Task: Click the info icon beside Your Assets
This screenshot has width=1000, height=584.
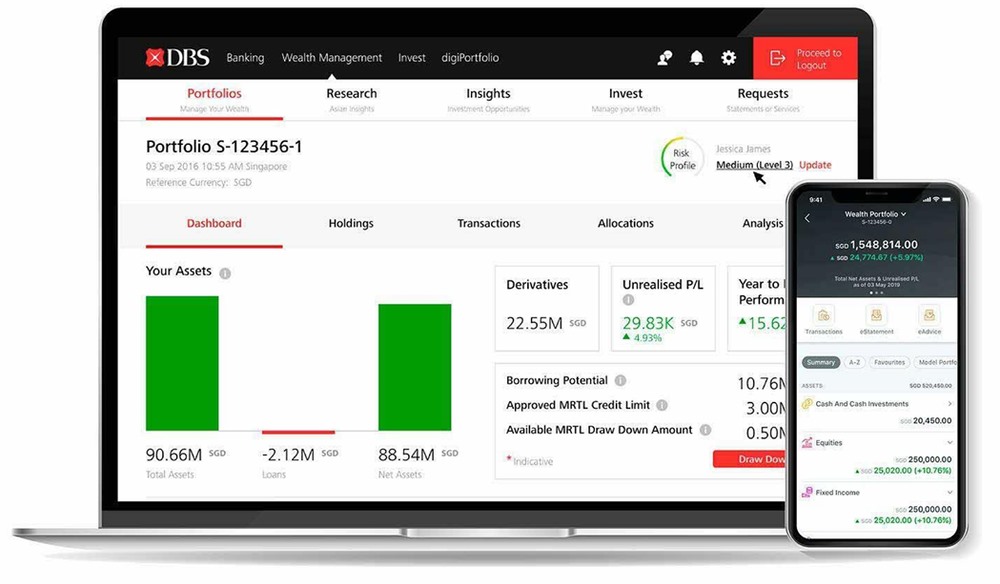Action: 225,273
